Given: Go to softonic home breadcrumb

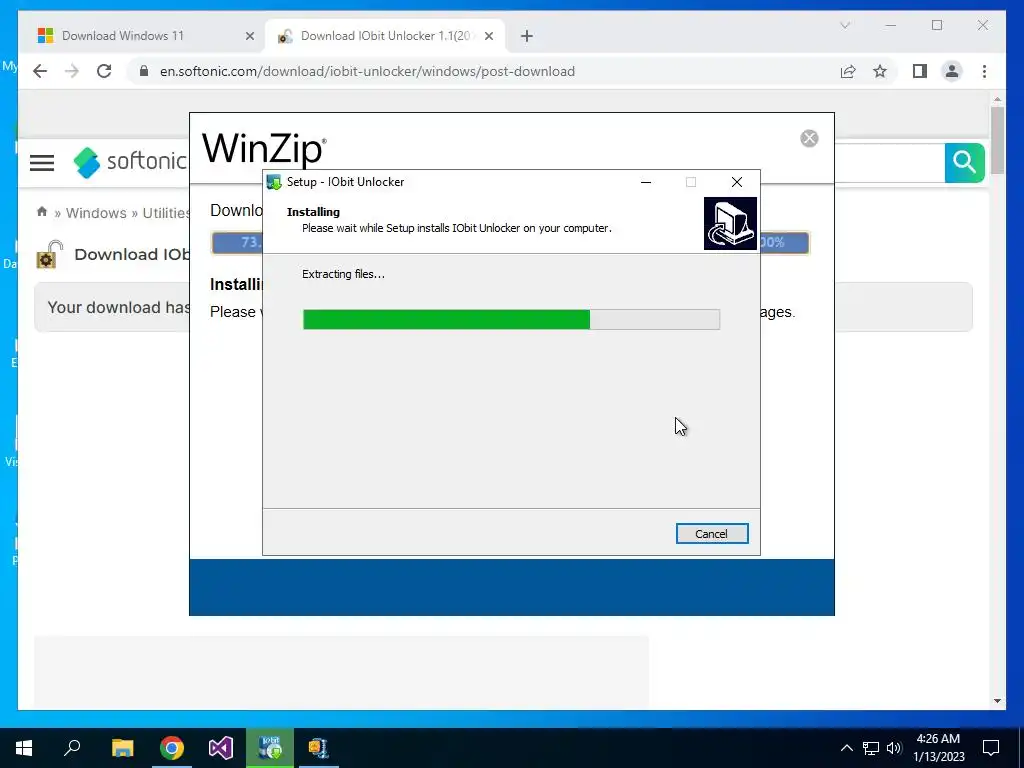Looking at the screenshot, I should coord(42,212).
